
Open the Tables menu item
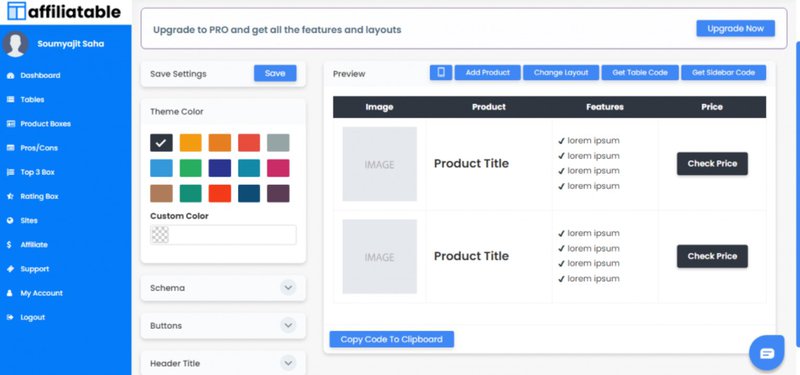[x=32, y=99]
